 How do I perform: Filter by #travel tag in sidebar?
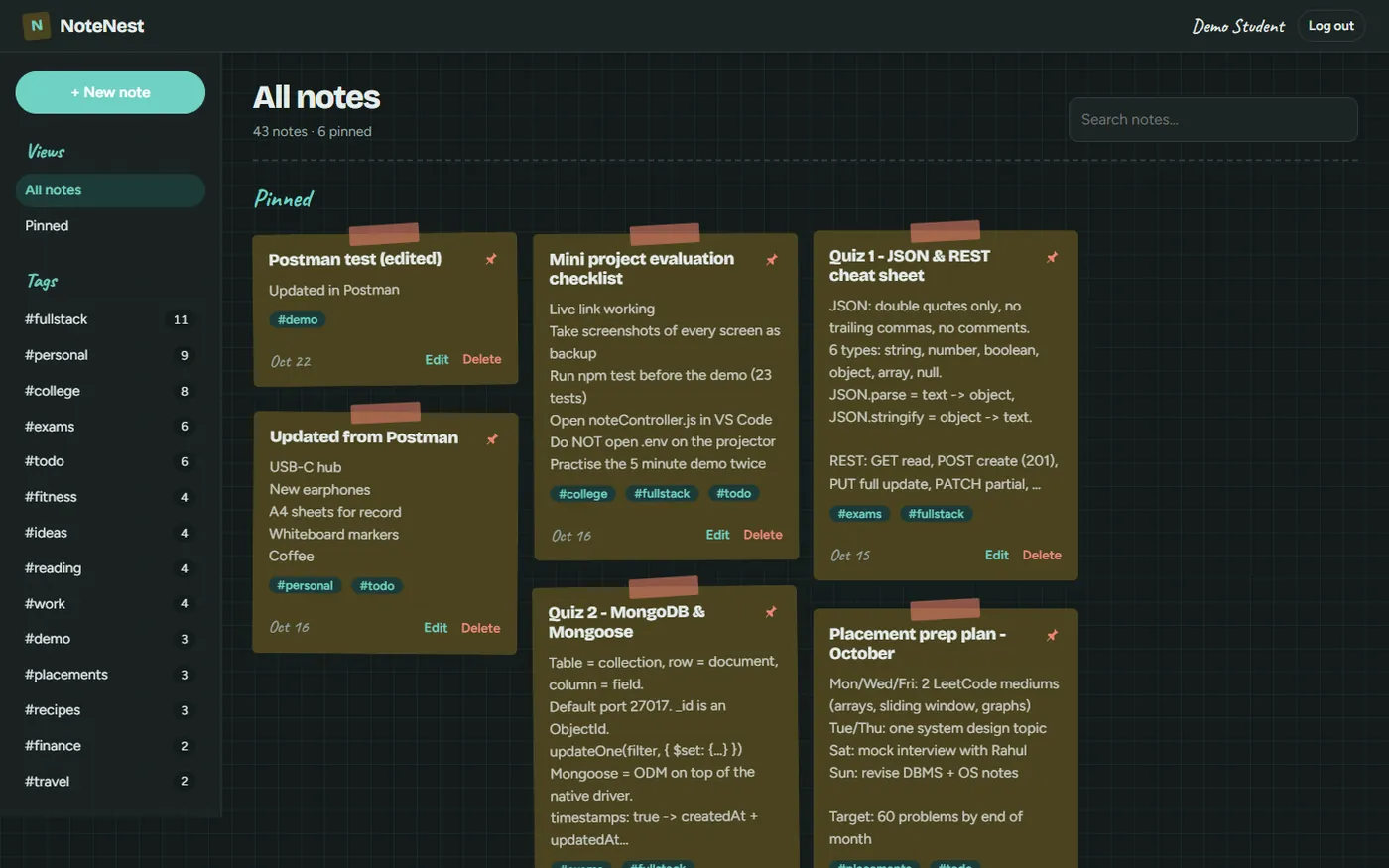tap(110, 781)
